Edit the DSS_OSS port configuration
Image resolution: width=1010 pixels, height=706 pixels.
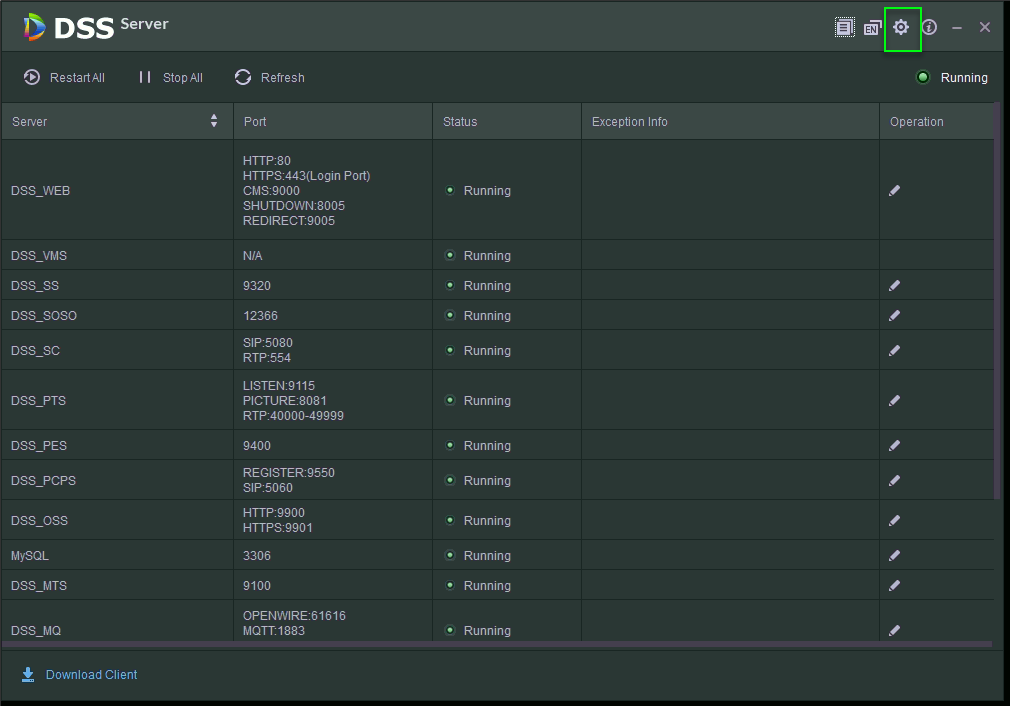click(894, 521)
